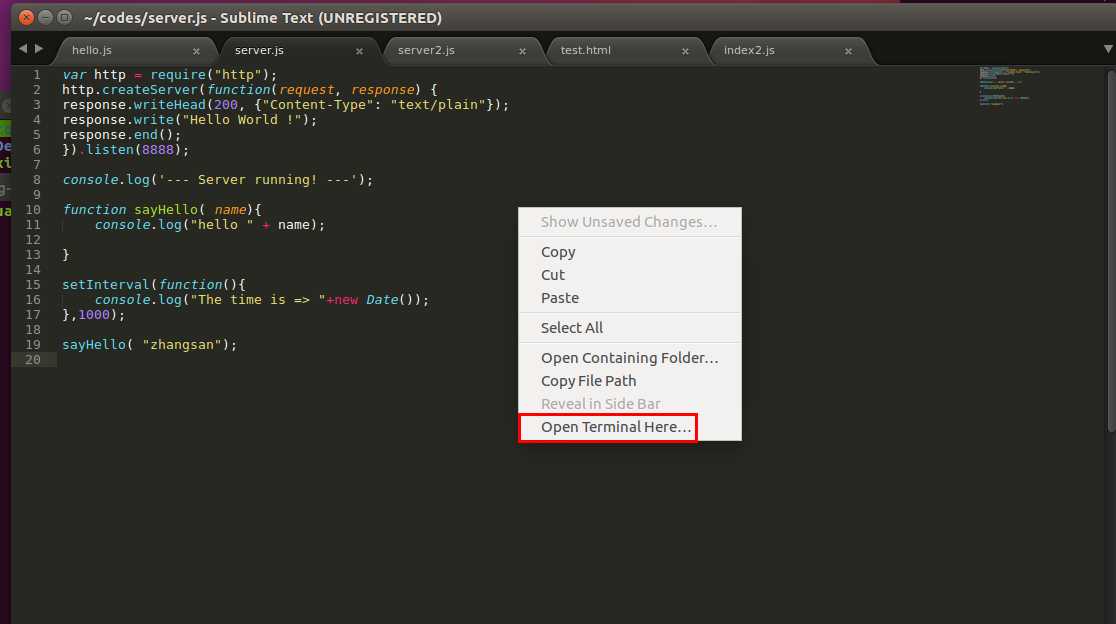Viewport: 1116px width, 624px height.
Task: Choose Paste from the context menu
Action: coord(630,297)
